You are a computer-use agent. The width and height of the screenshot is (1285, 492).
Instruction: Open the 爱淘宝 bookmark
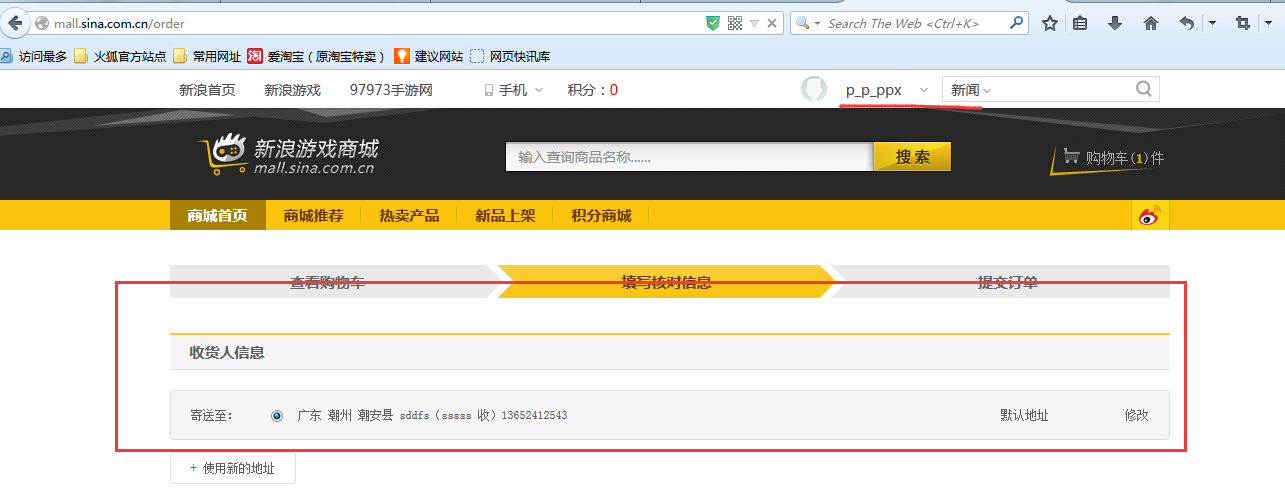[x=317, y=56]
